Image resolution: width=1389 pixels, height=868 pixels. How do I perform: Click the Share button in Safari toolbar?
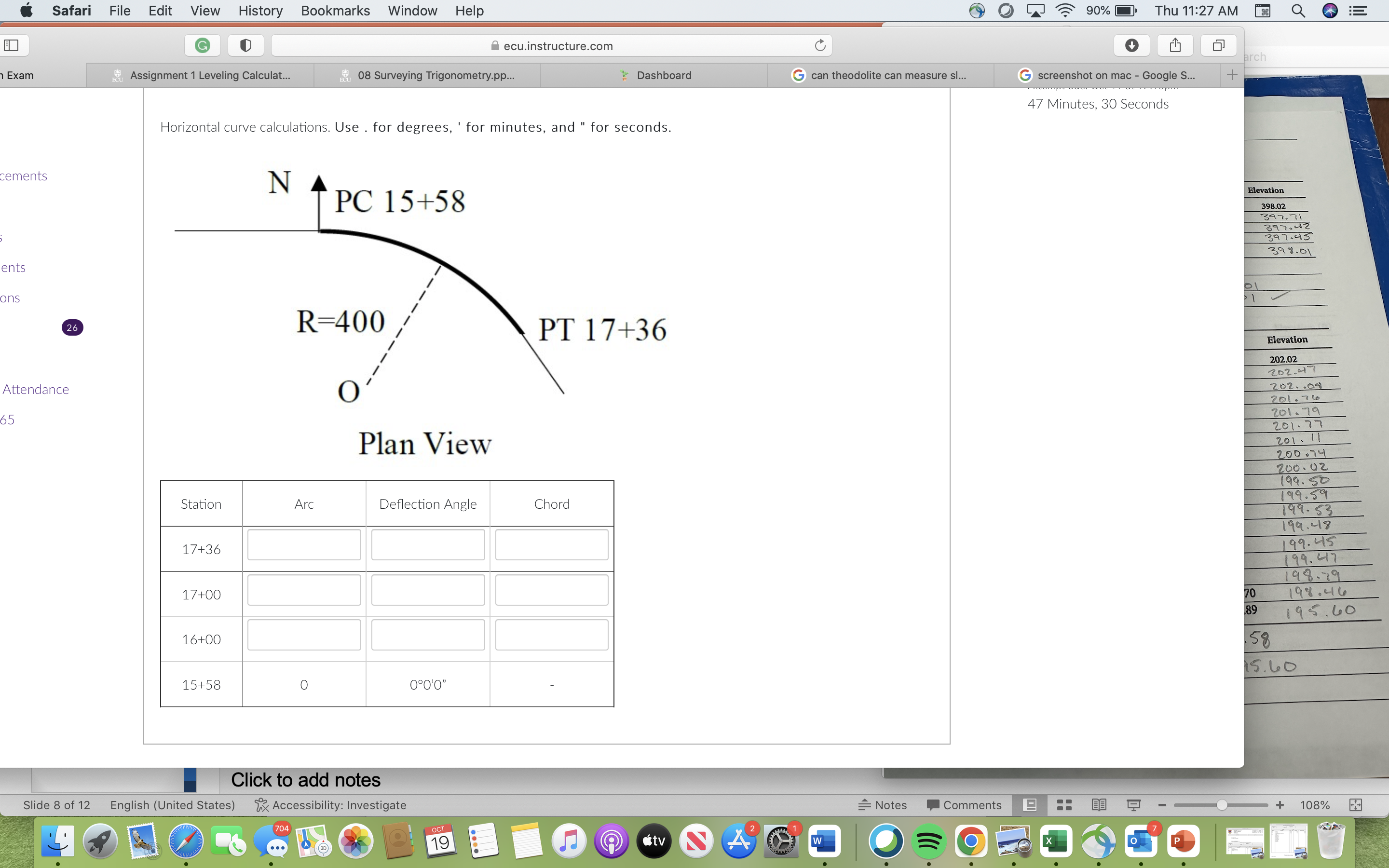[1174, 45]
